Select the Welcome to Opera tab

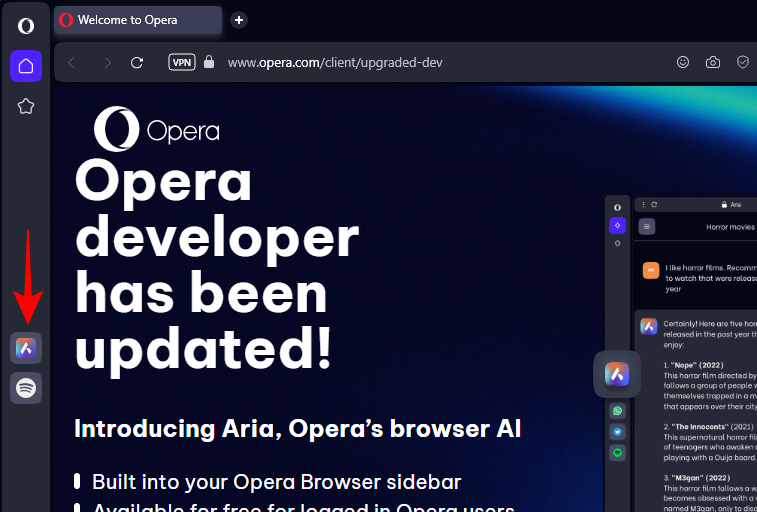click(137, 20)
